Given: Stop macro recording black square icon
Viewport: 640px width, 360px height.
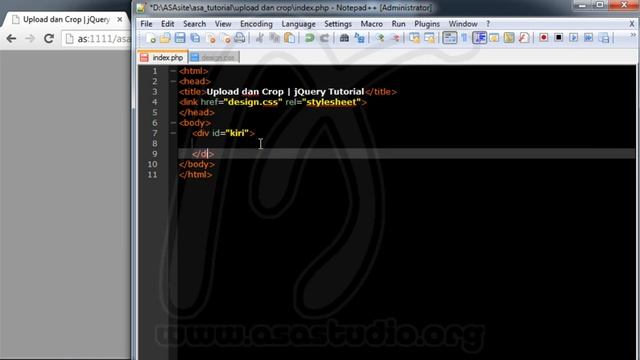Looking at the screenshot, I should pos(558,38).
